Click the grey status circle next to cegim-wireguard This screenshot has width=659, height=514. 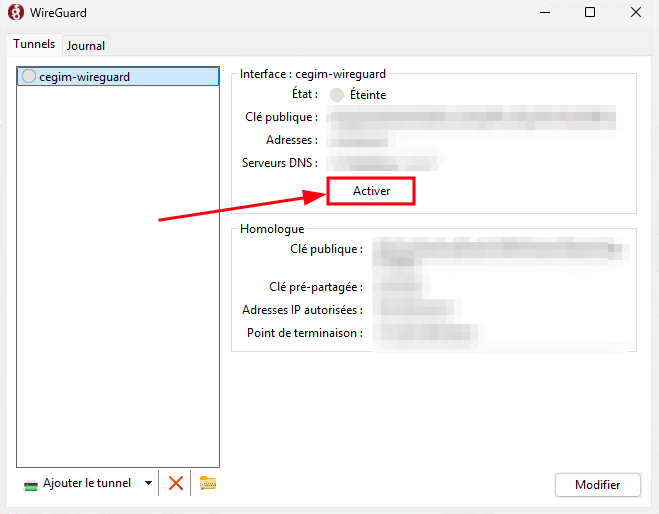[29, 76]
